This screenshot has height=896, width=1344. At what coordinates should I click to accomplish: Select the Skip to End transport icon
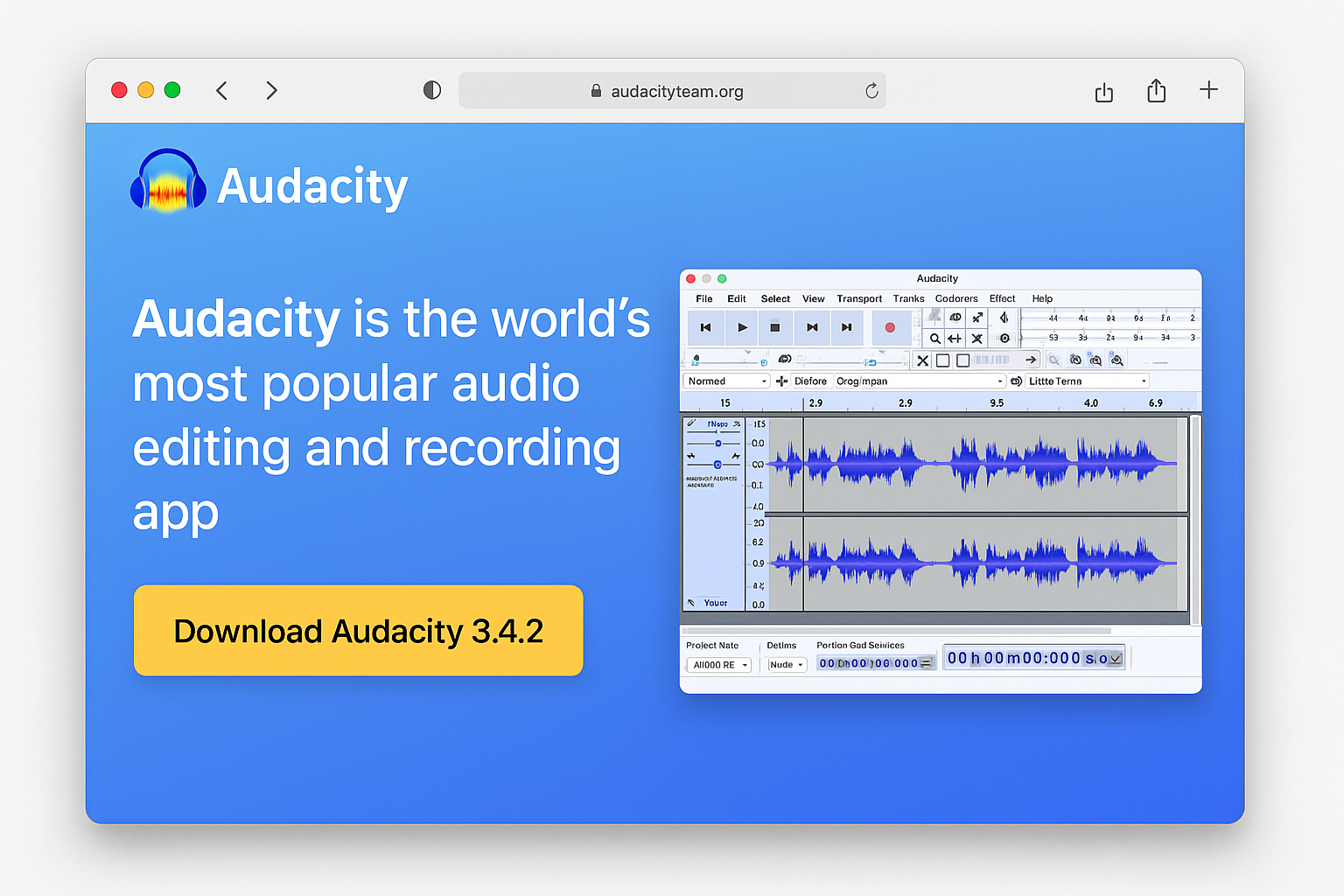(x=846, y=327)
